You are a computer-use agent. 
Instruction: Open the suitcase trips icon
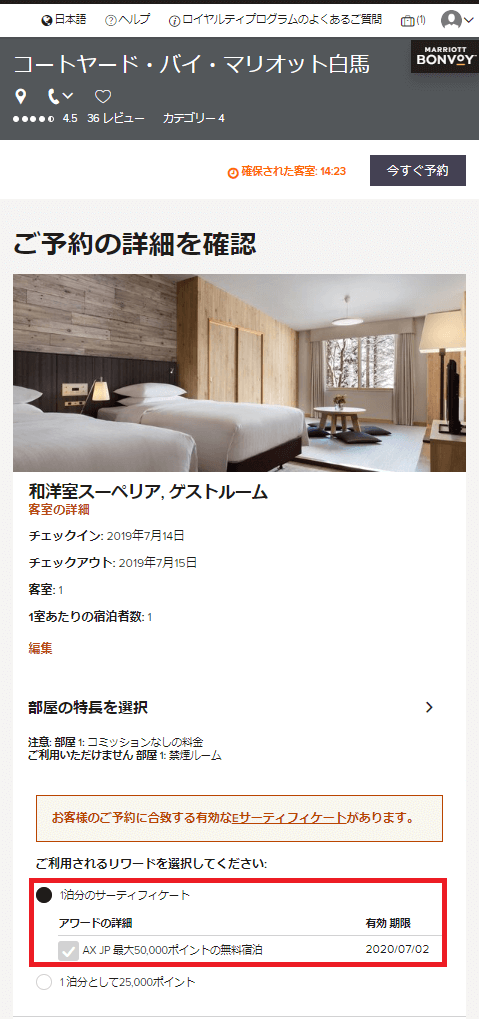408,21
